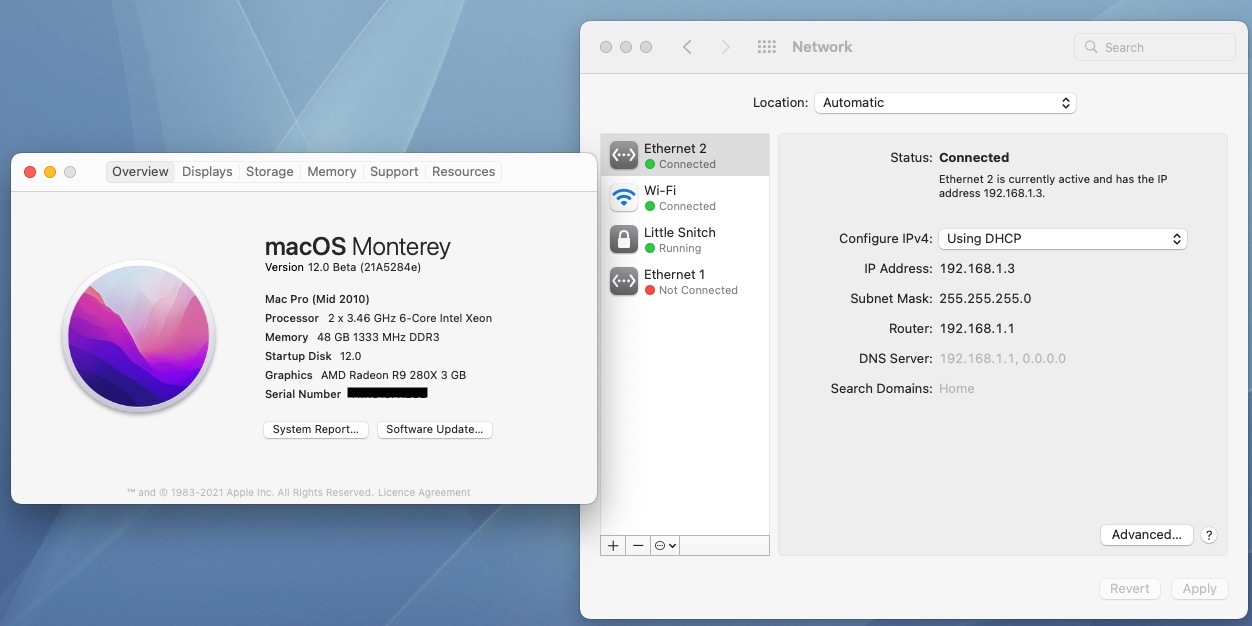Image resolution: width=1252 pixels, height=626 pixels.
Task: Click the Ethernet 2 interface icon
Action: point(624,156)
